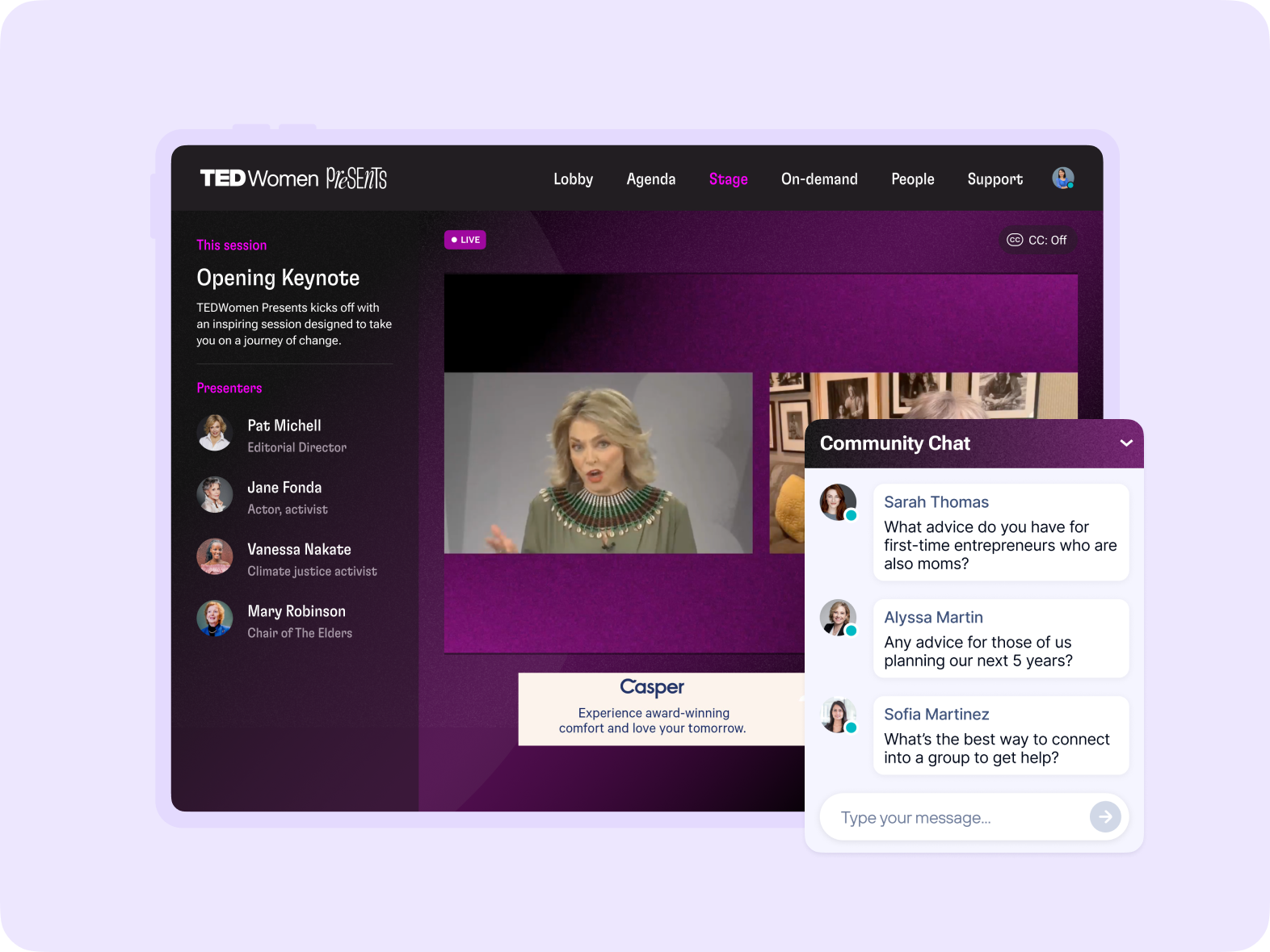This screenshot has height=952, width=1270.
Task: Click Mary Robinson's presenter avatar
Action: point(215,619)
